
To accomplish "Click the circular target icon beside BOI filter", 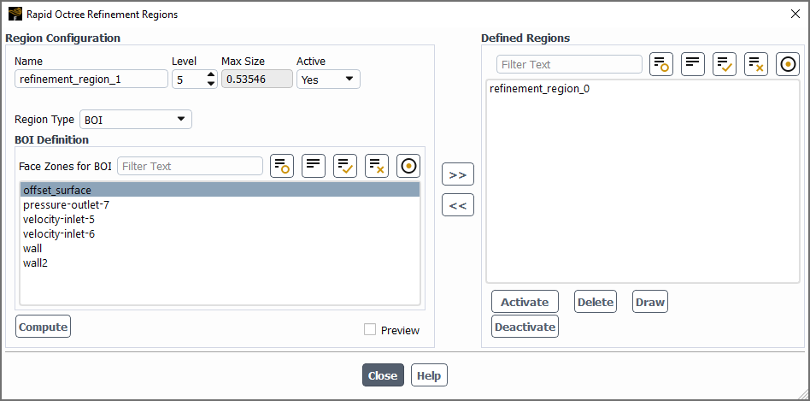I will coord(408,166).
